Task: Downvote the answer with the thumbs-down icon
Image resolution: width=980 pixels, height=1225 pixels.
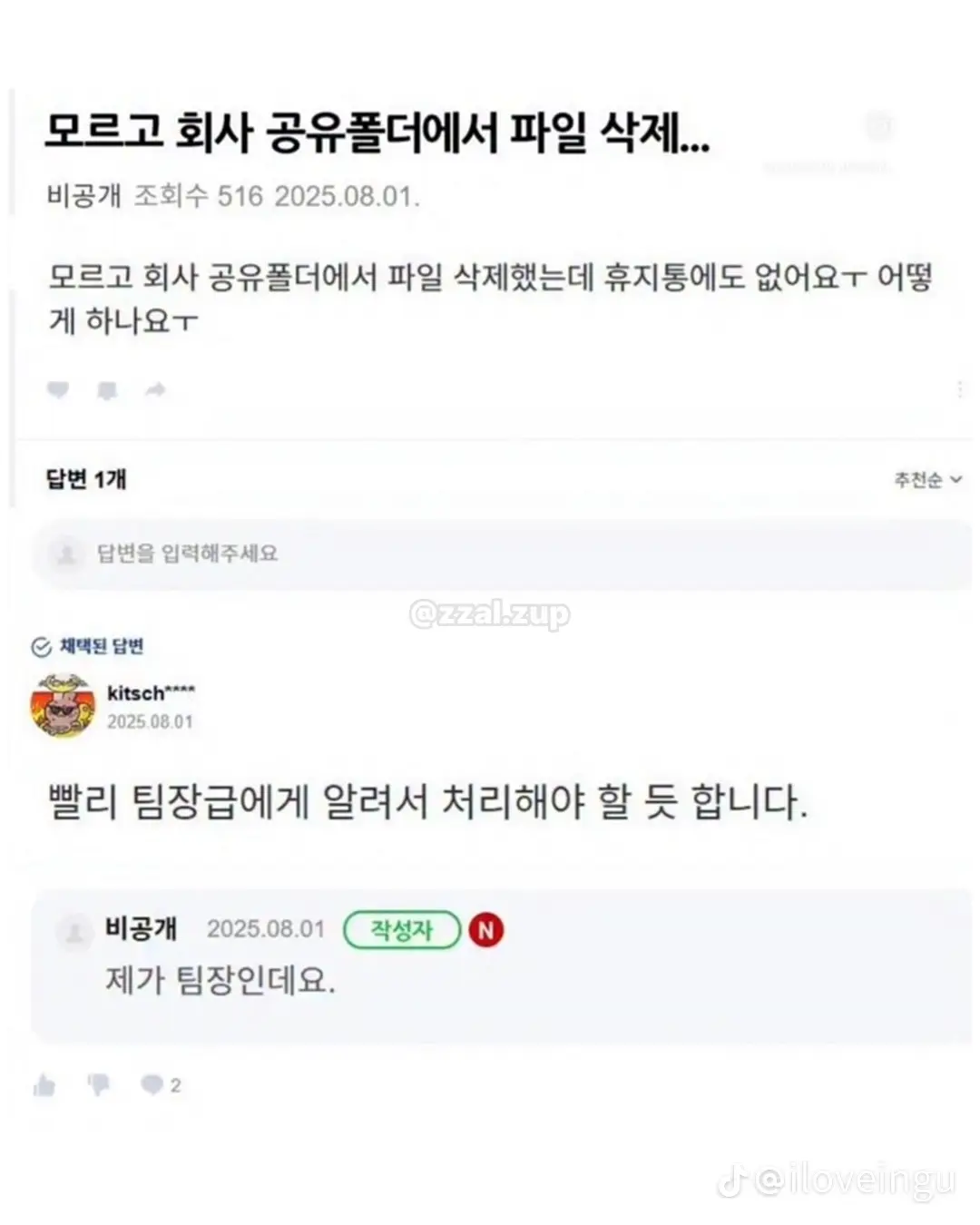Action: pyautogui.click(x=98, y=1085)
